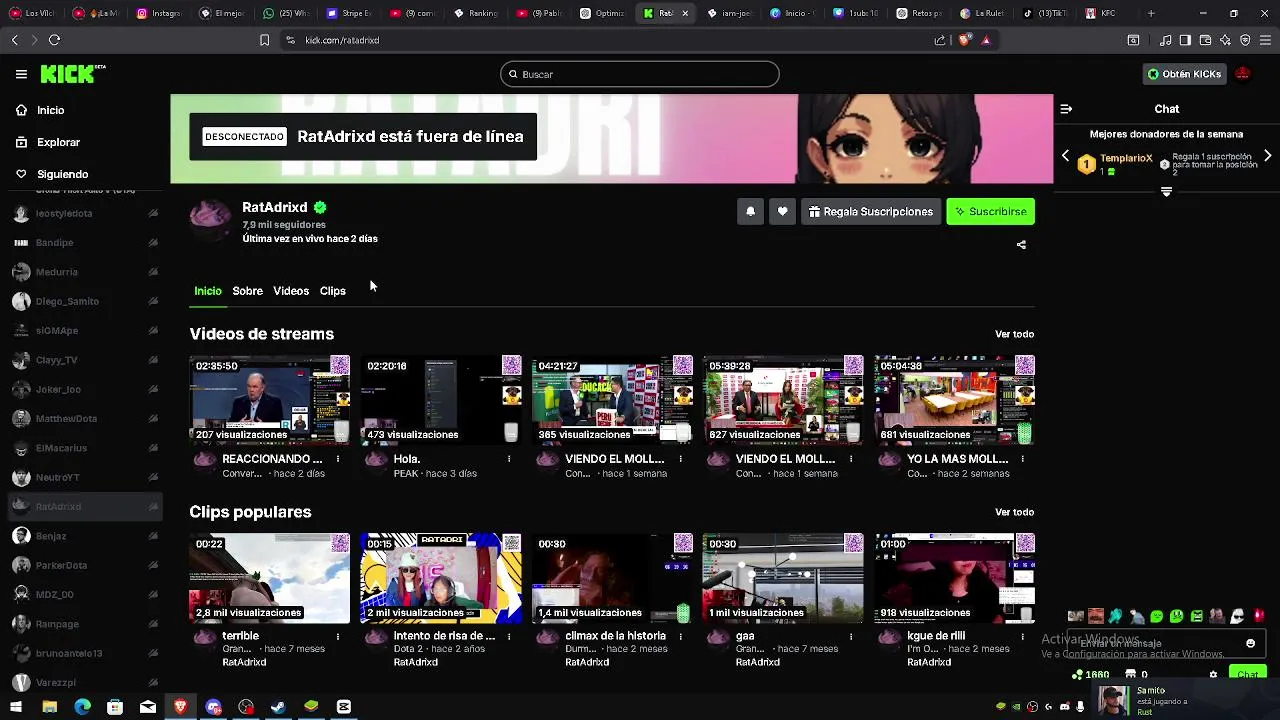The width and height of the screenshot is (1280, 720).
Task: Reload the page with browser refresh button
Action: tap(54, 40)
